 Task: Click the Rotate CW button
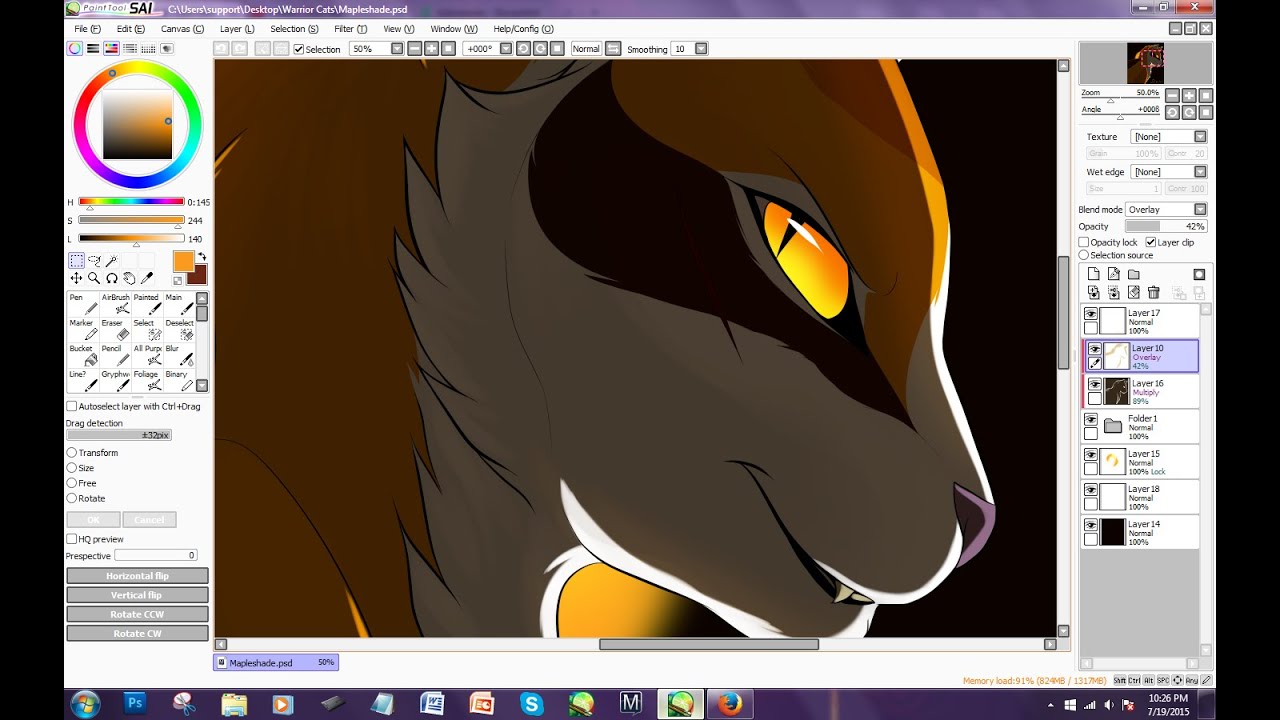[x=137, y=633]
